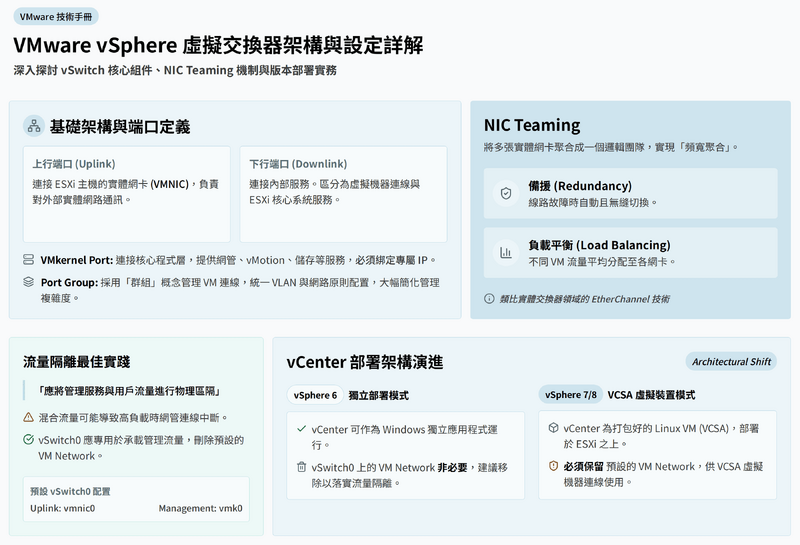Screen dimensions: 800x545
Task: Click the network icon beside 基礎架構與端口定義
Action: coord(33,127)
